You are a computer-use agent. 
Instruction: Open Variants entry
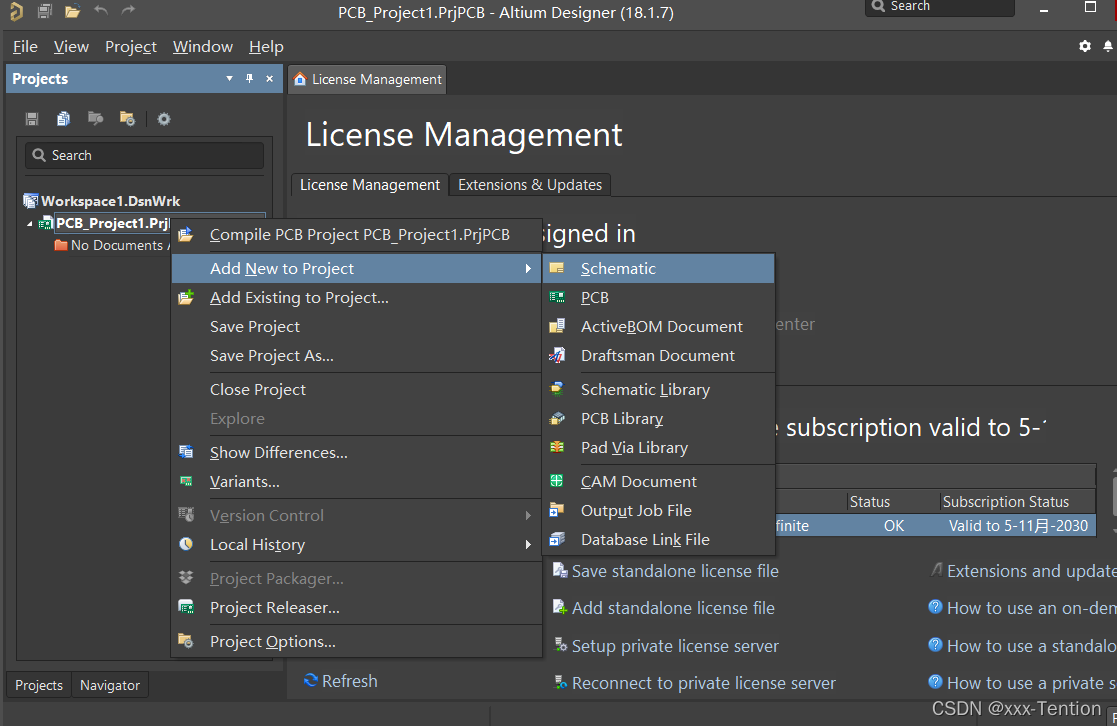[356, 482]
